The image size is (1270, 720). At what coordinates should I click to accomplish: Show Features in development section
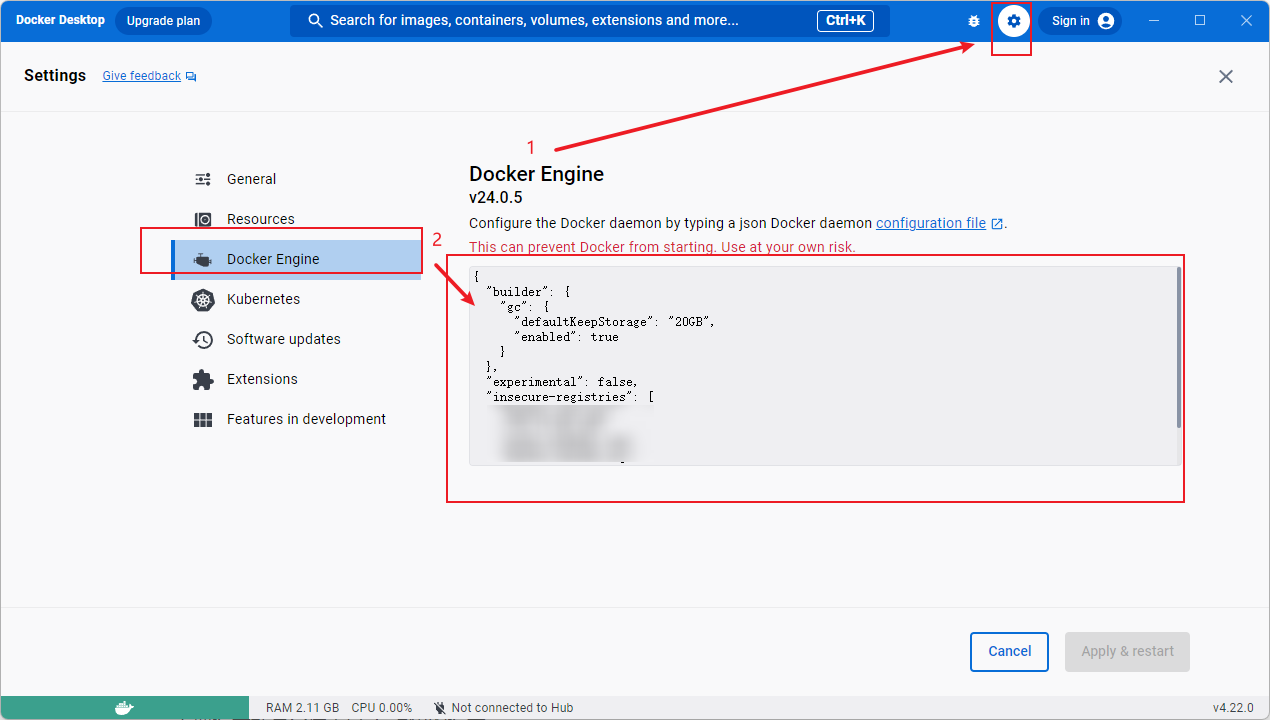(x=297, y=419)
